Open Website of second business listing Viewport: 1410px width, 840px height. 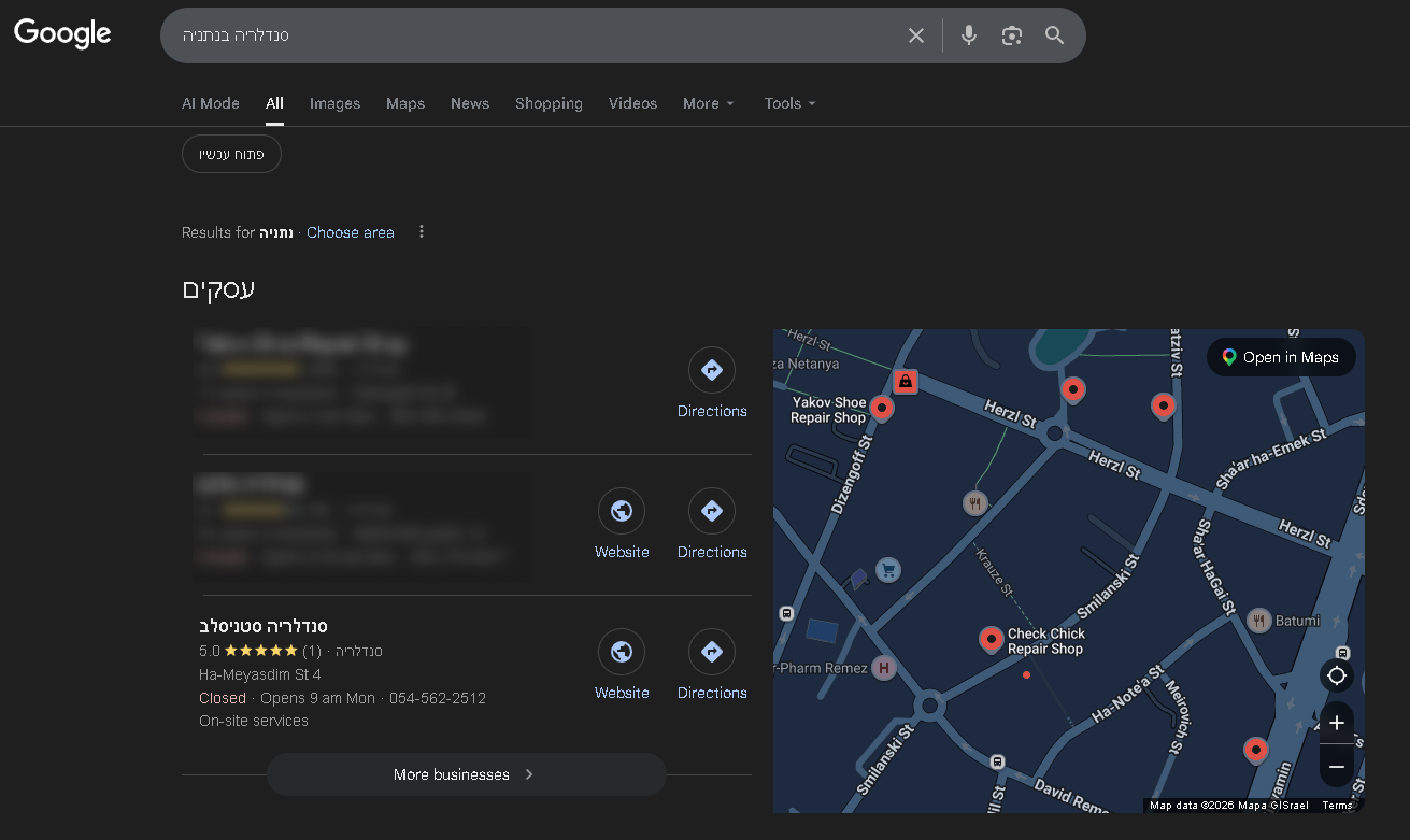click(x=621, y=511)
